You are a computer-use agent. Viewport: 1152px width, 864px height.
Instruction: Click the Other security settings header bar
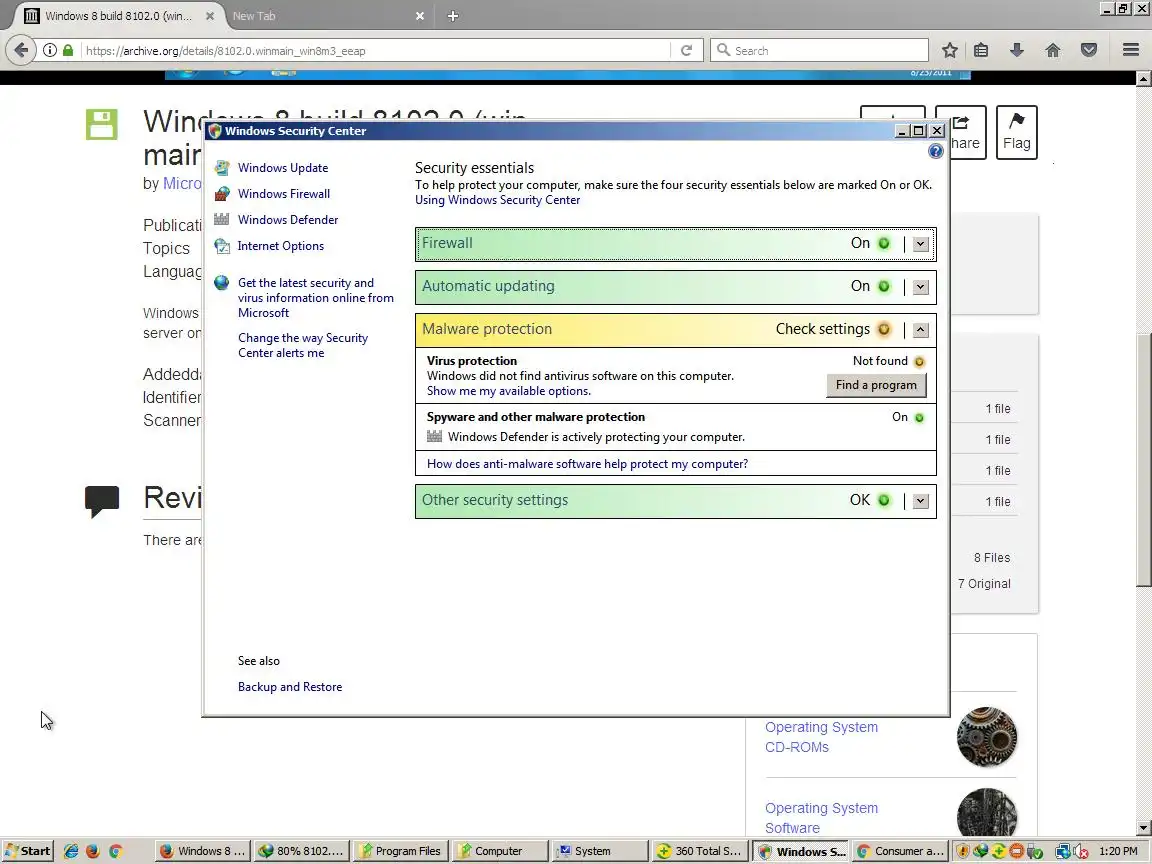pyautogui.click(x=676, y=500)
